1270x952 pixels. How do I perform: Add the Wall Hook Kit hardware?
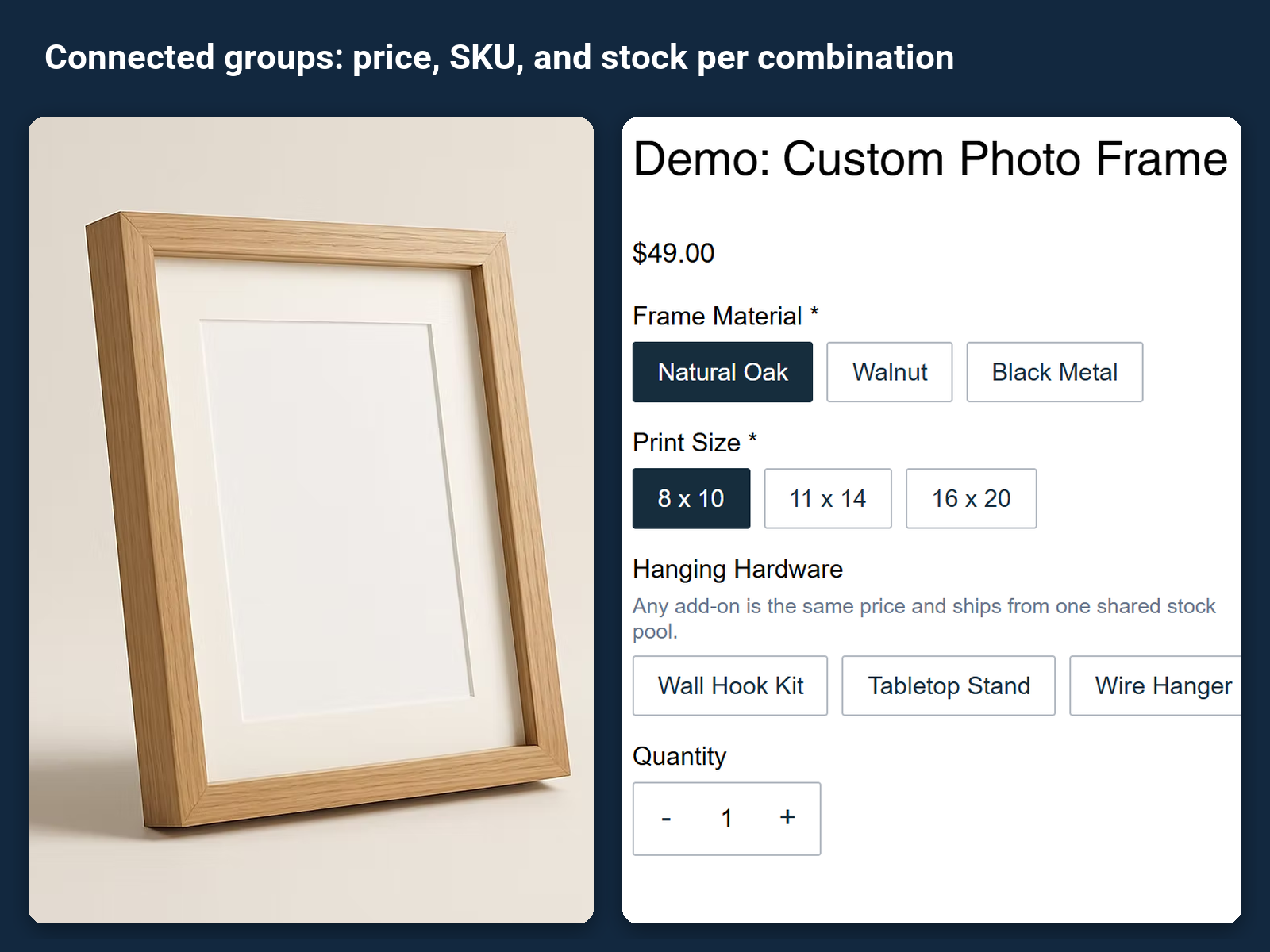point(729,685)
